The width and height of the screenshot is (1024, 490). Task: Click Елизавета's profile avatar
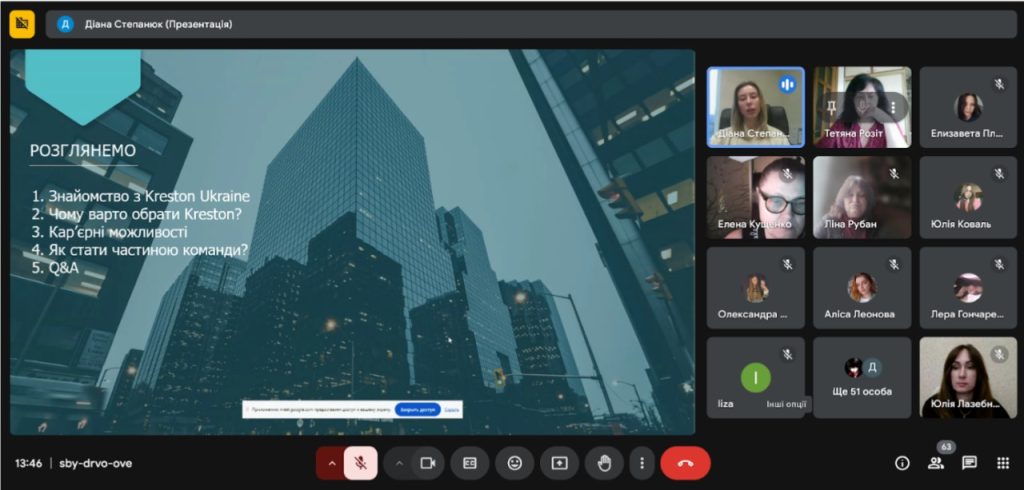click(968, 107)
